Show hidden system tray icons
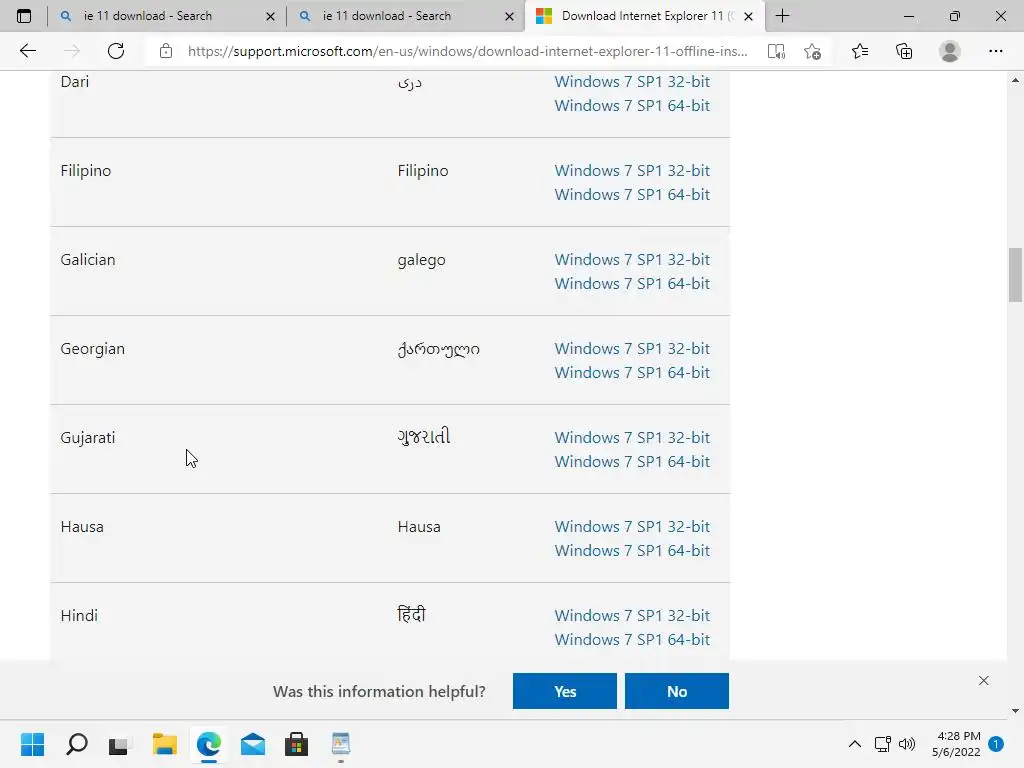The height and width of the screenshot is (768, 1024). 854,744
